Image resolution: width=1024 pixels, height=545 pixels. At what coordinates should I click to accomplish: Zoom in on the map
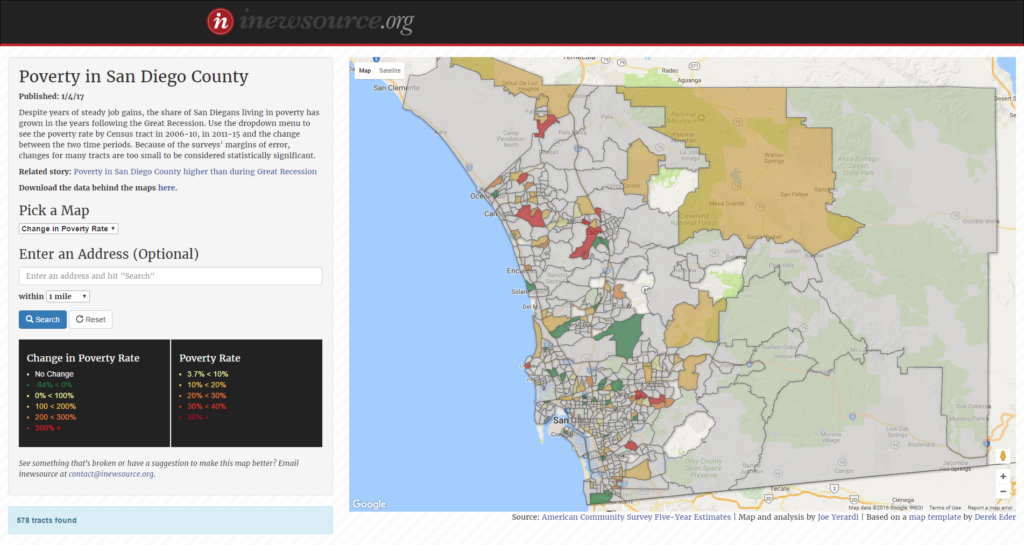(1002, 476)
